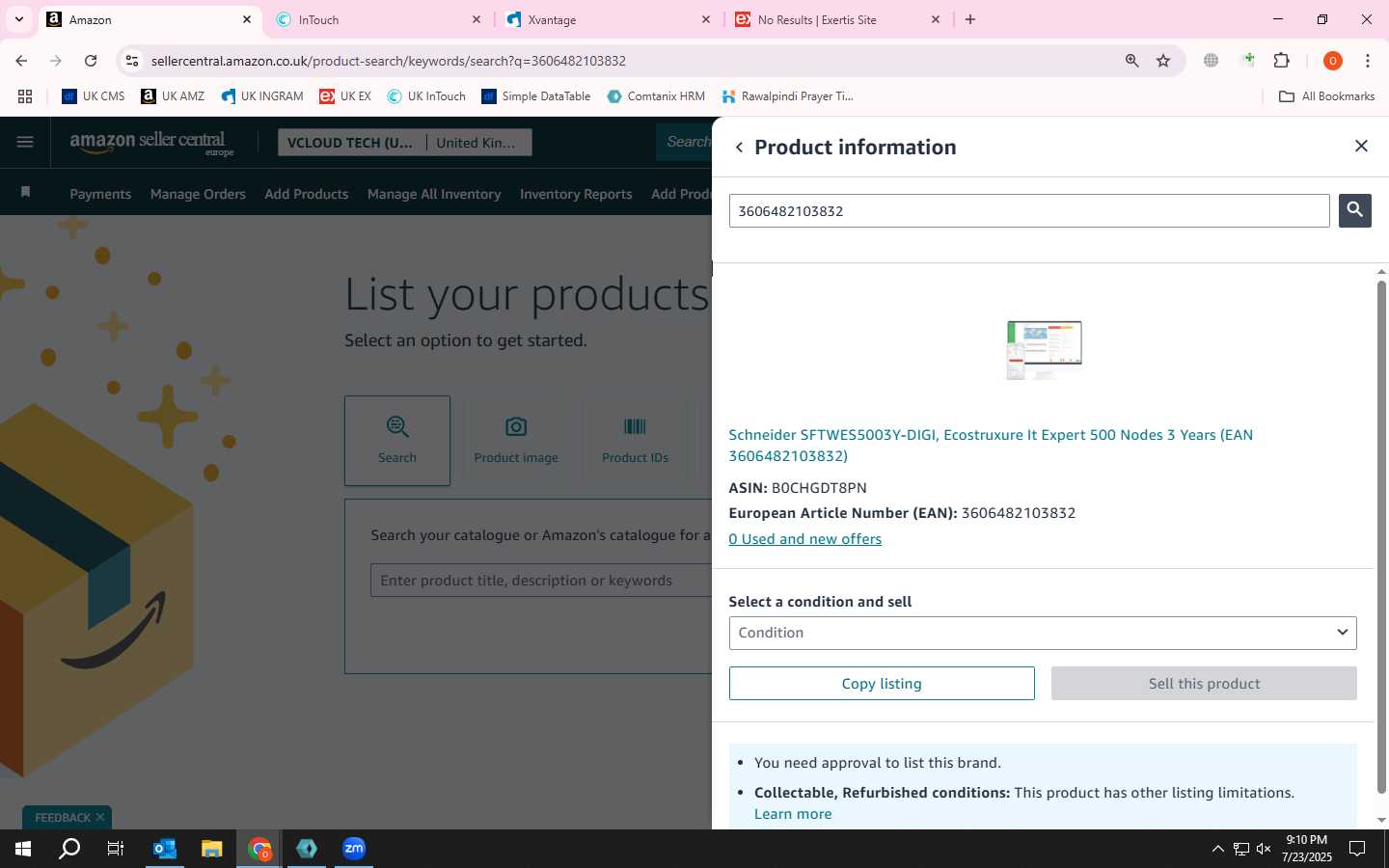Click the Copy listing button

point(882,684)
